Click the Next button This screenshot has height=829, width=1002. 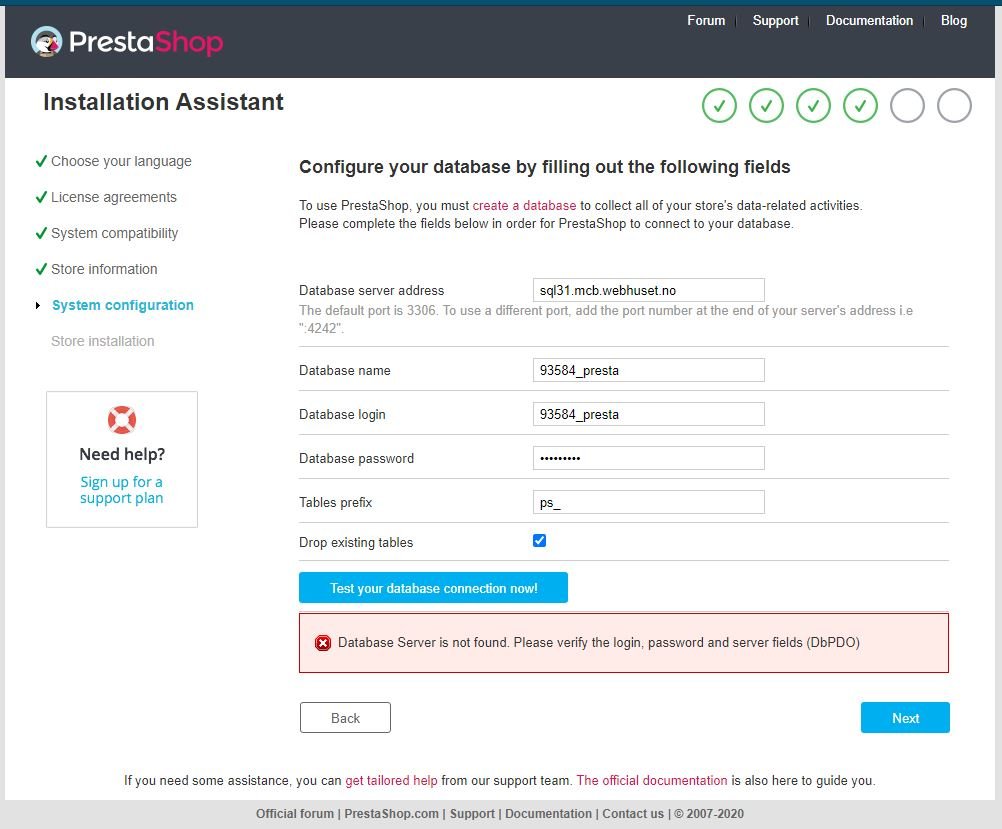(x=905, y=718)
